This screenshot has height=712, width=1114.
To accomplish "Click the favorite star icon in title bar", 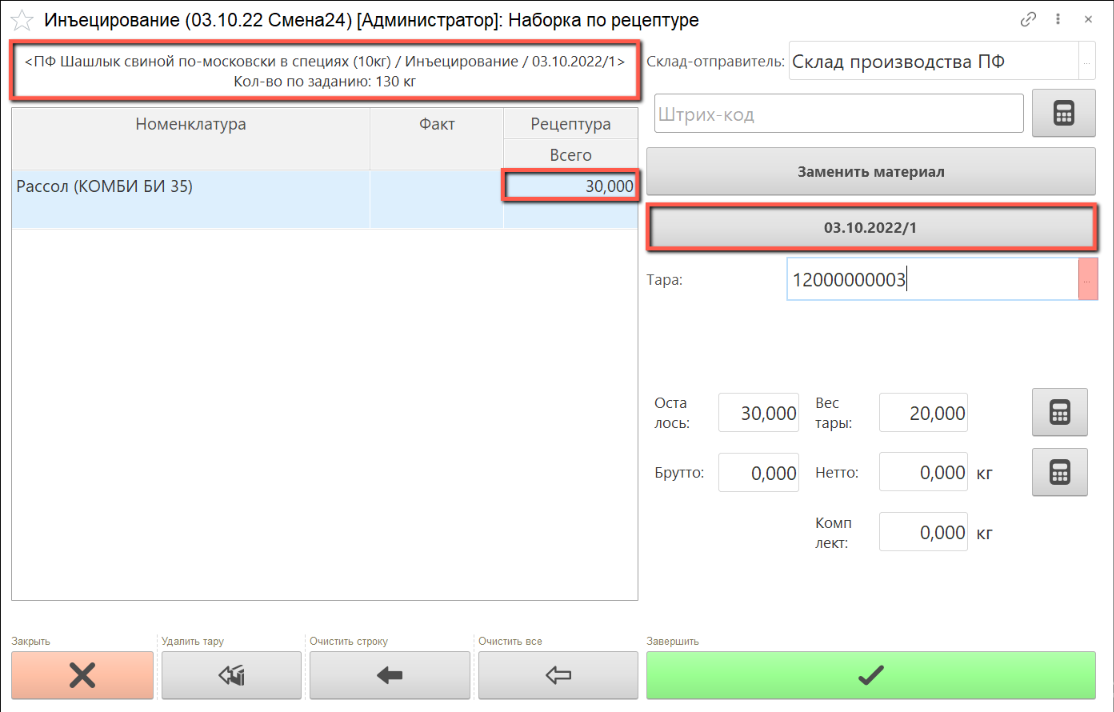I will [21, 20].
